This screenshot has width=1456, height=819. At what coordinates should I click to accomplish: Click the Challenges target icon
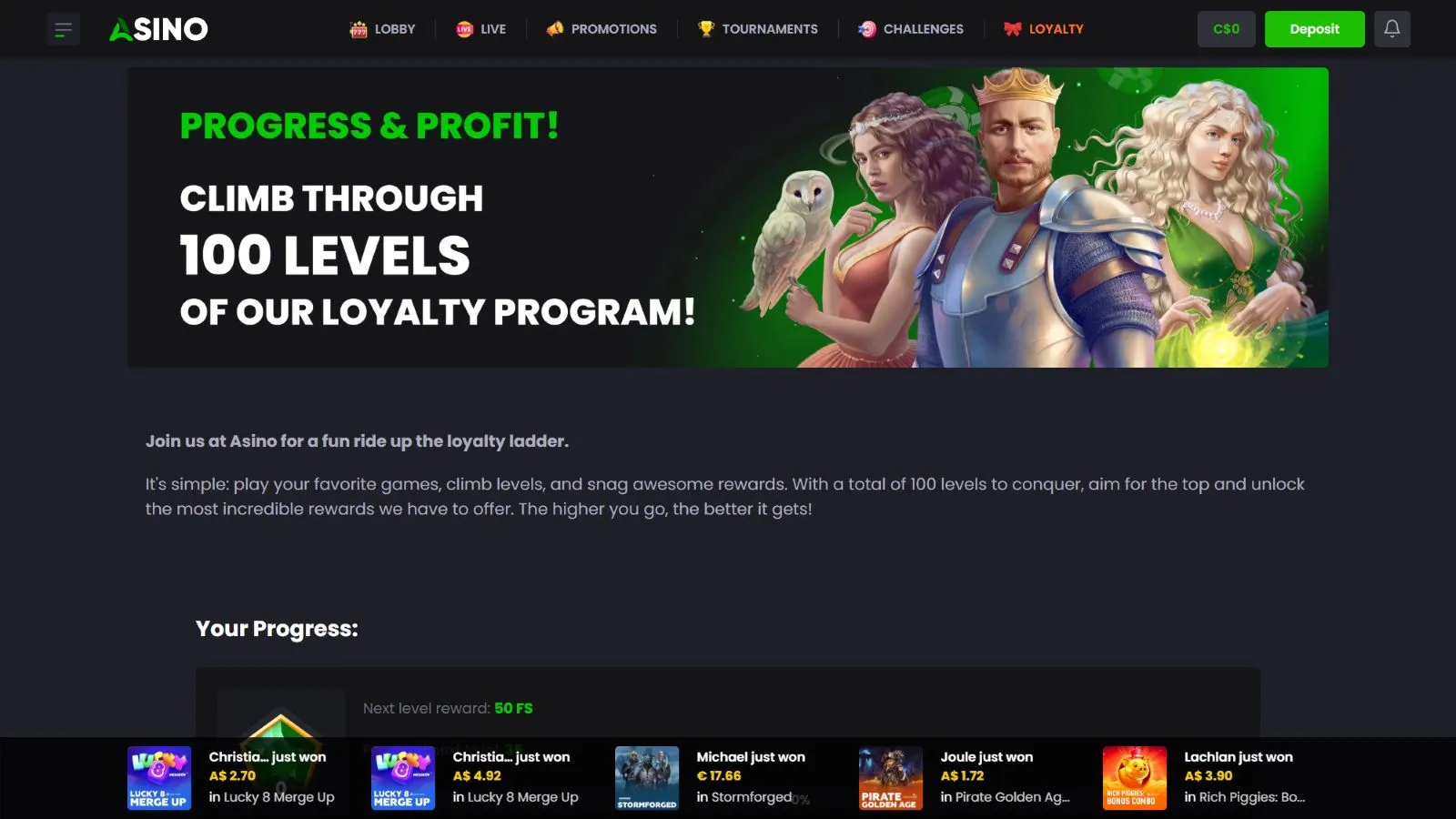tap(867, 29)
